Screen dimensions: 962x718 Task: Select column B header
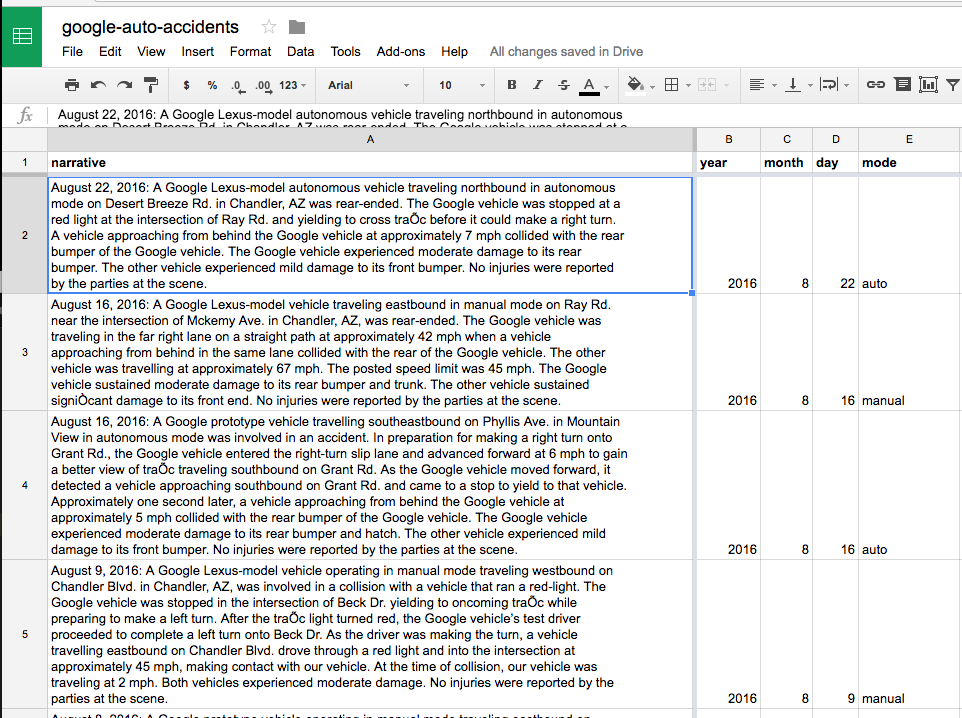pyautogui.click(x=729, y=139)
